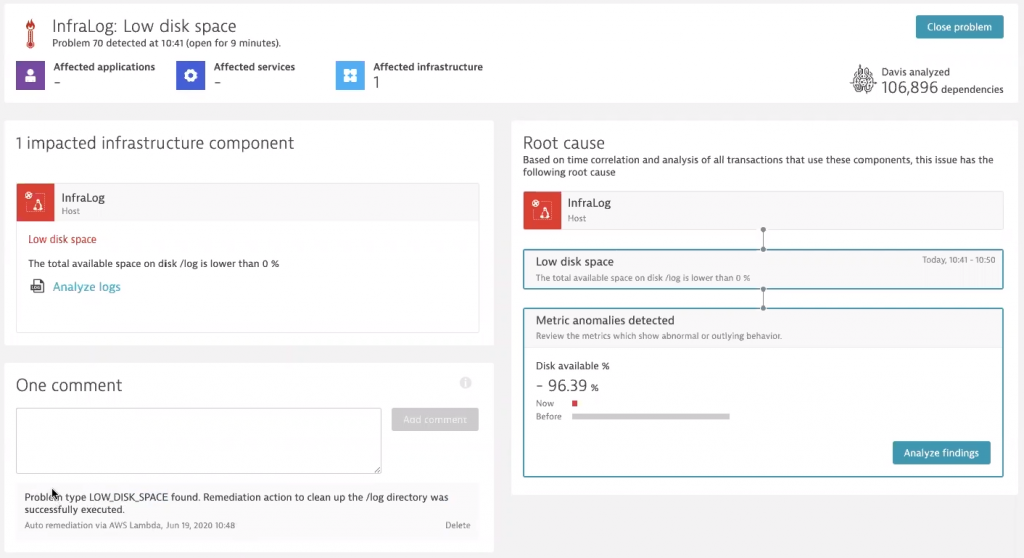Click the '- 96.39 %' disk available value
Image resolution: width=1024 pixels, height=558 pixels.
click(x=567, y=386)
